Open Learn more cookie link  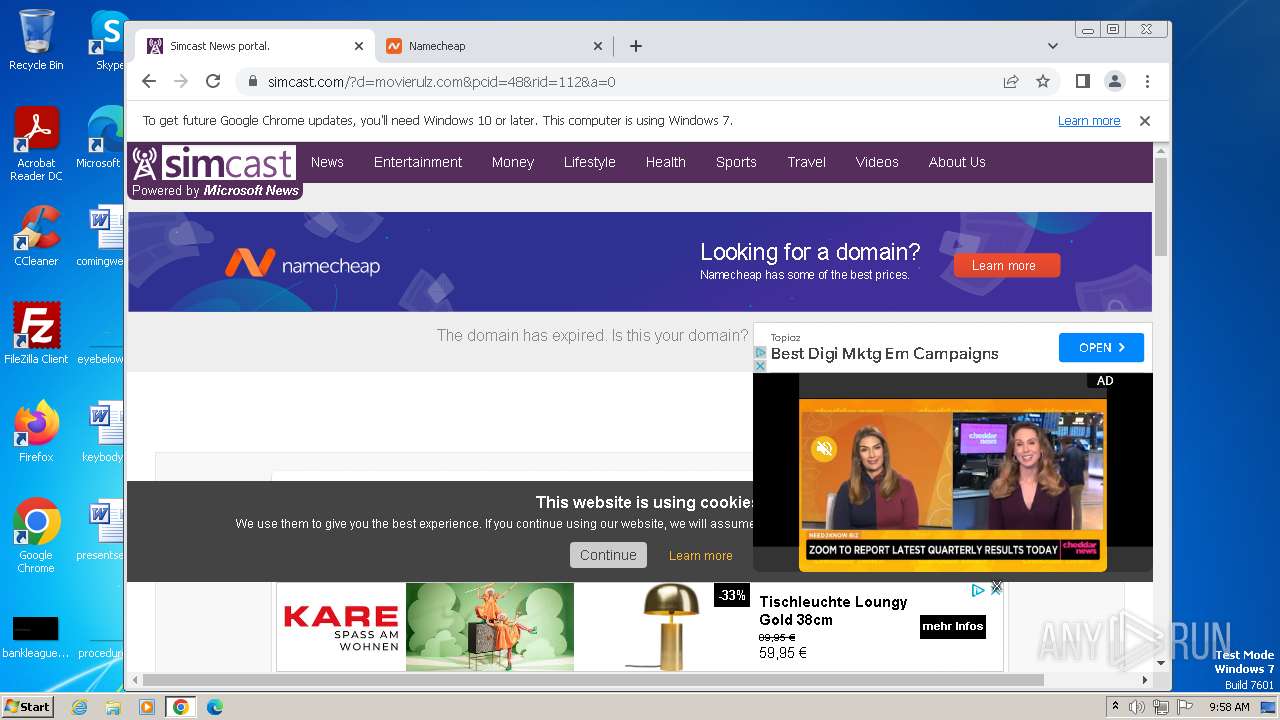point(700,556)
